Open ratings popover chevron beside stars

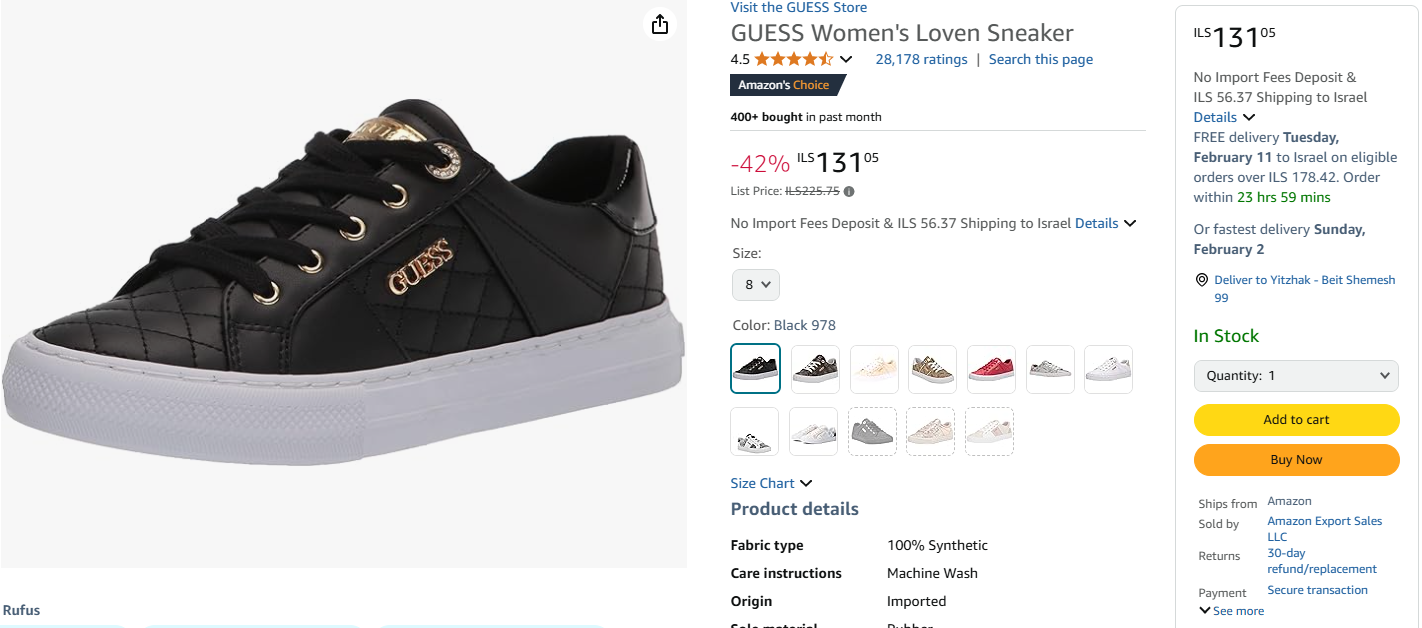(846, 59)
